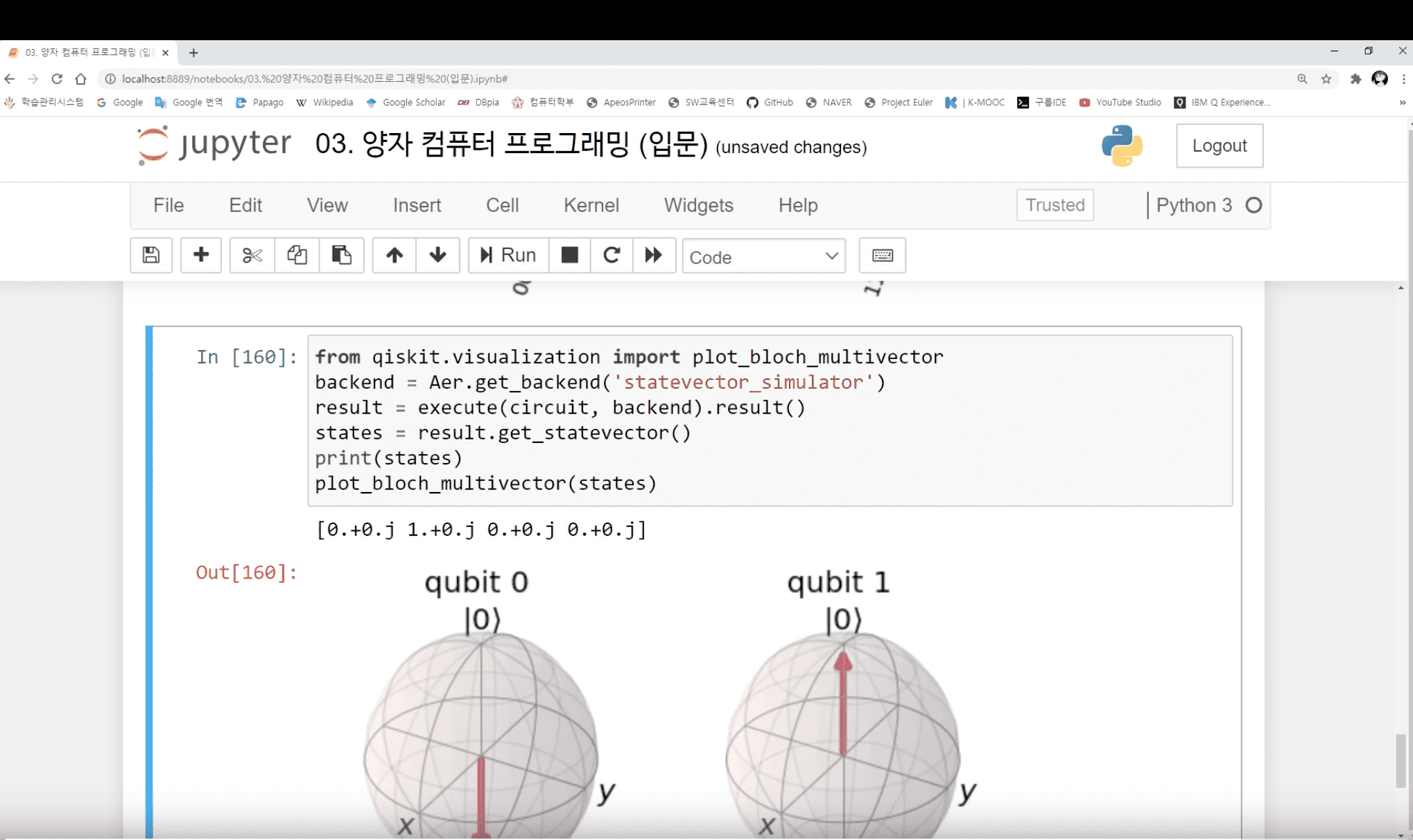1413x840 pixels.
Task: Paste cells below icon
Action: point(341,256)
